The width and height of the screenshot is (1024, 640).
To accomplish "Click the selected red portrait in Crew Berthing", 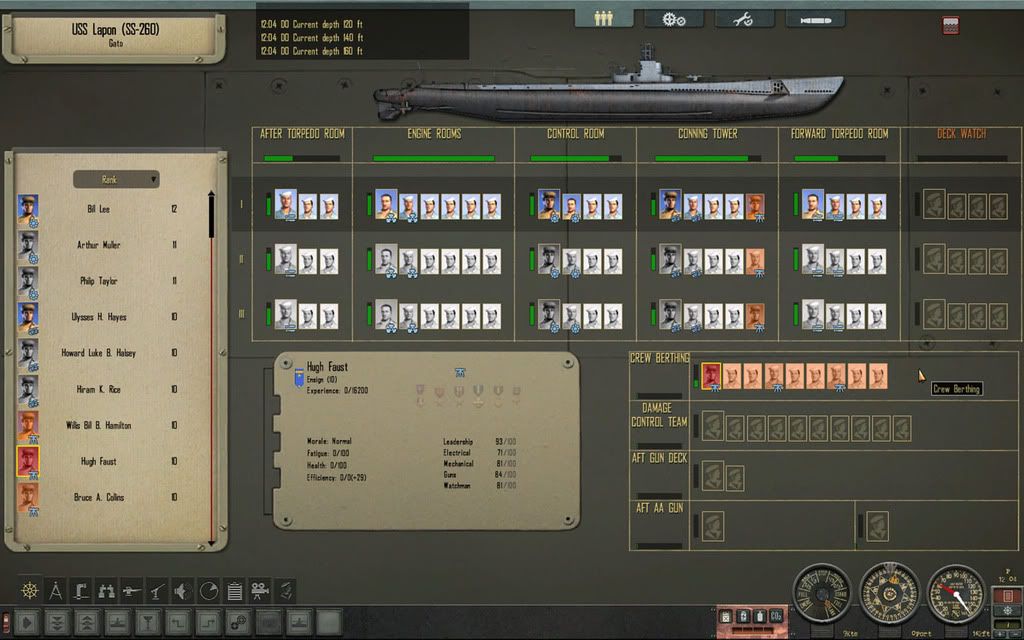I will tap(711, 376).
